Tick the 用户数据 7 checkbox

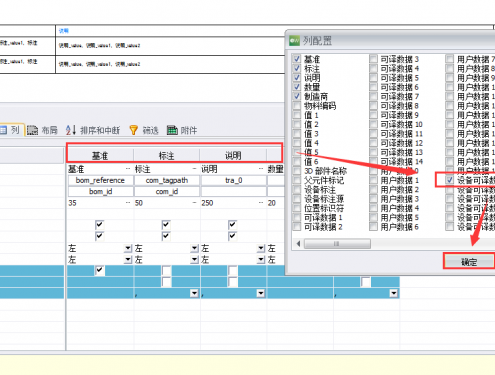[450, 59]
